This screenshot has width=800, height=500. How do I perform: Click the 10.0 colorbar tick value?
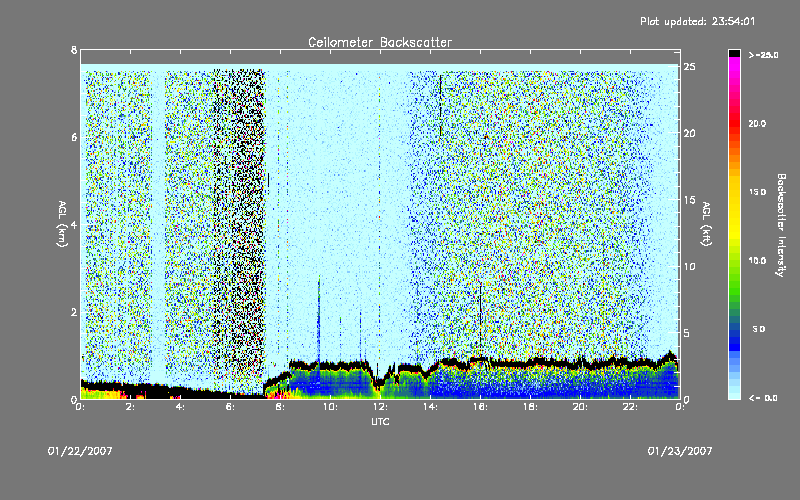(x=757, y=261)
